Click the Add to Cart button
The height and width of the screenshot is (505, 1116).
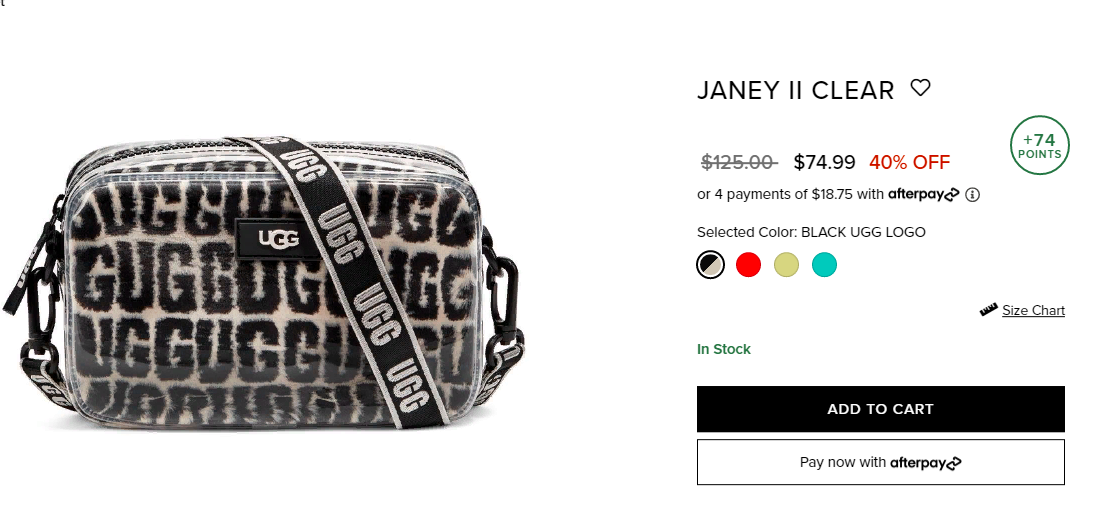(880, 409)
